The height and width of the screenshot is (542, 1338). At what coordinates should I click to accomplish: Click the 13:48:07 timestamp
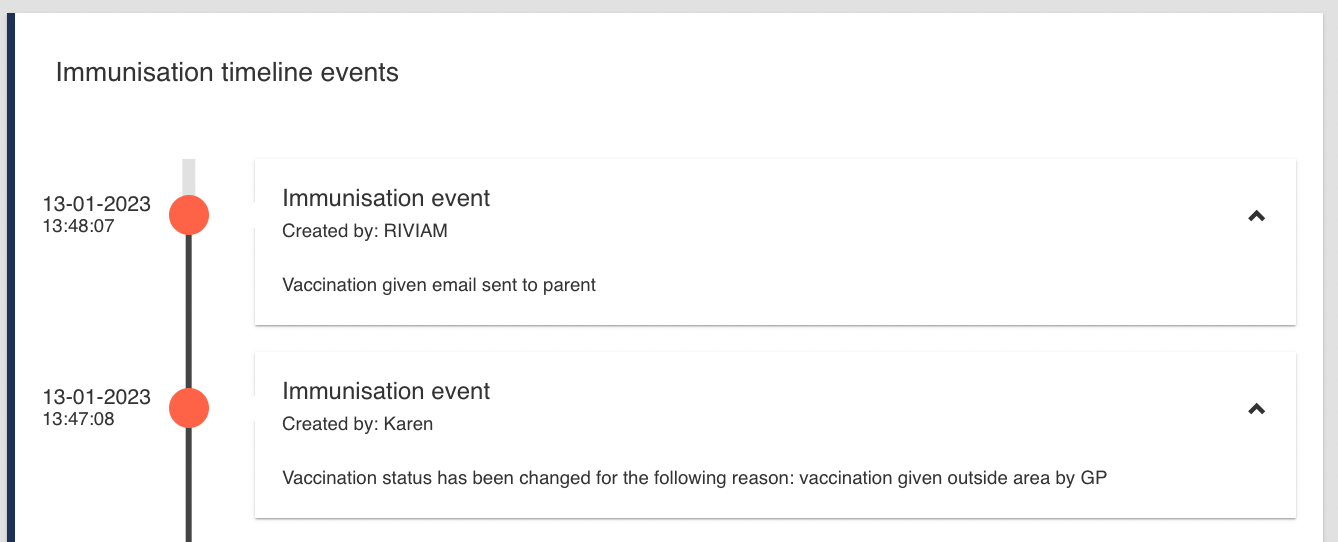click(78, 226)
